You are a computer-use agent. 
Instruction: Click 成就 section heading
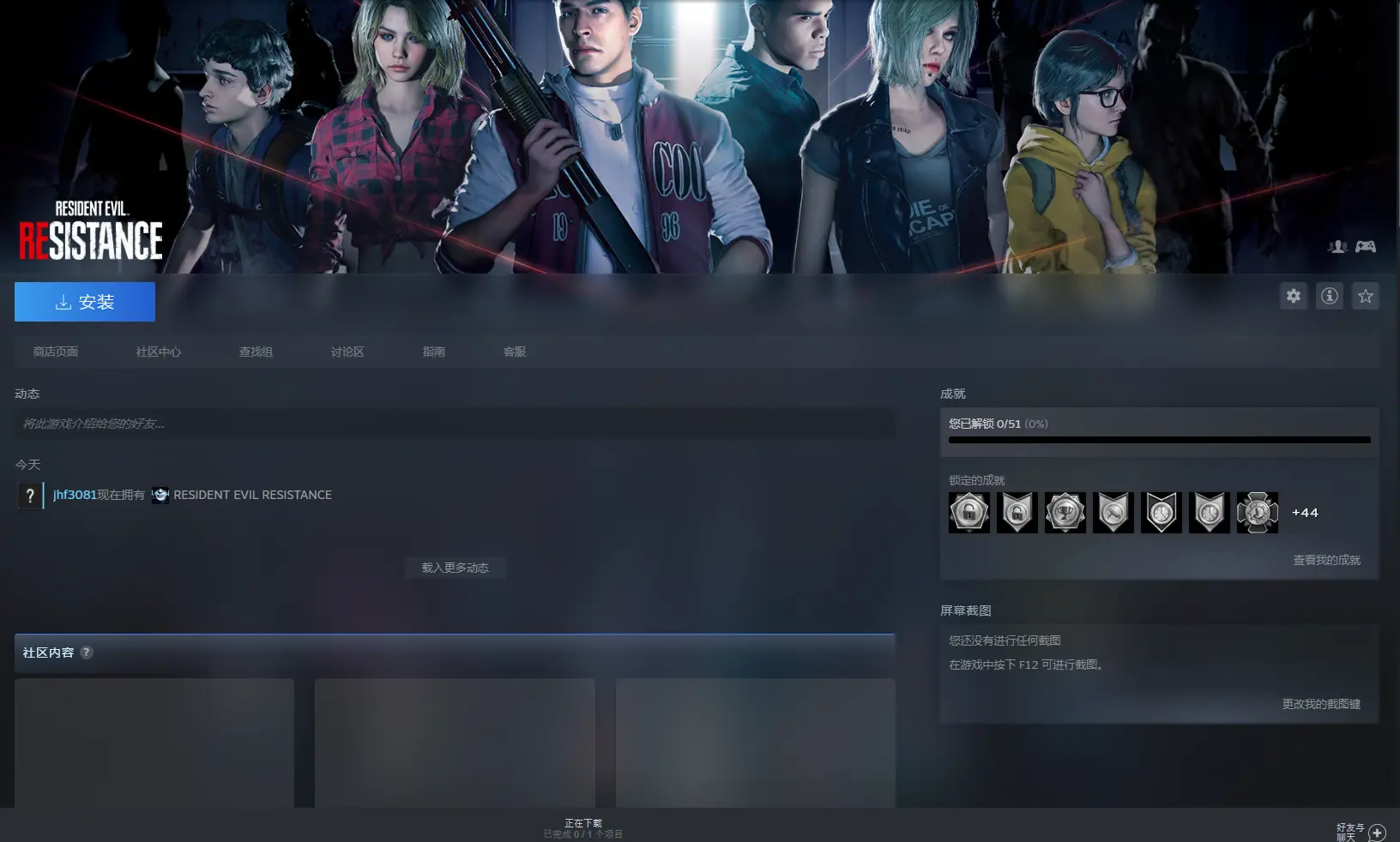pyautogui.click(x=953, y=394)
